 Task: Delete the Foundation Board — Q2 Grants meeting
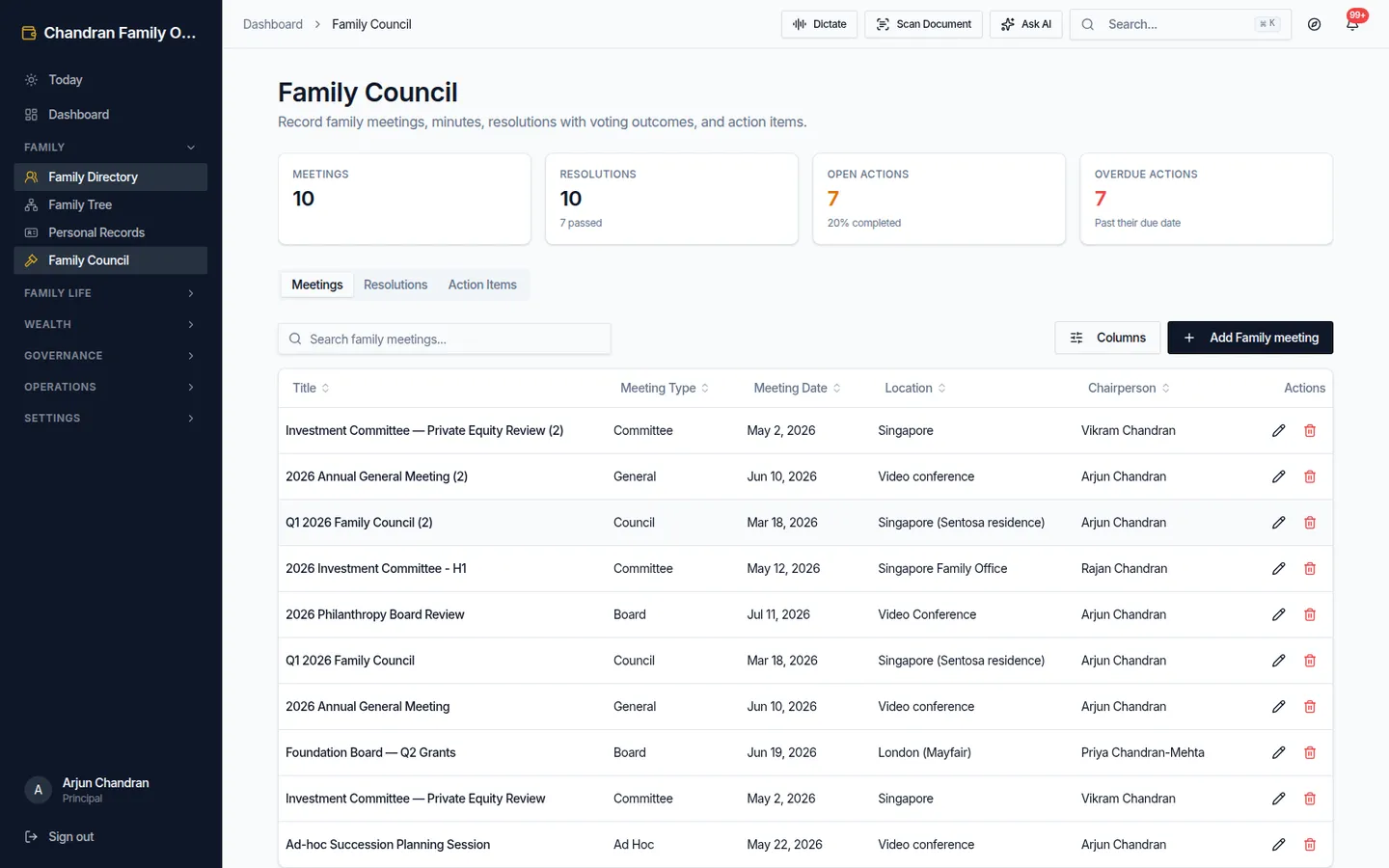1310,752
